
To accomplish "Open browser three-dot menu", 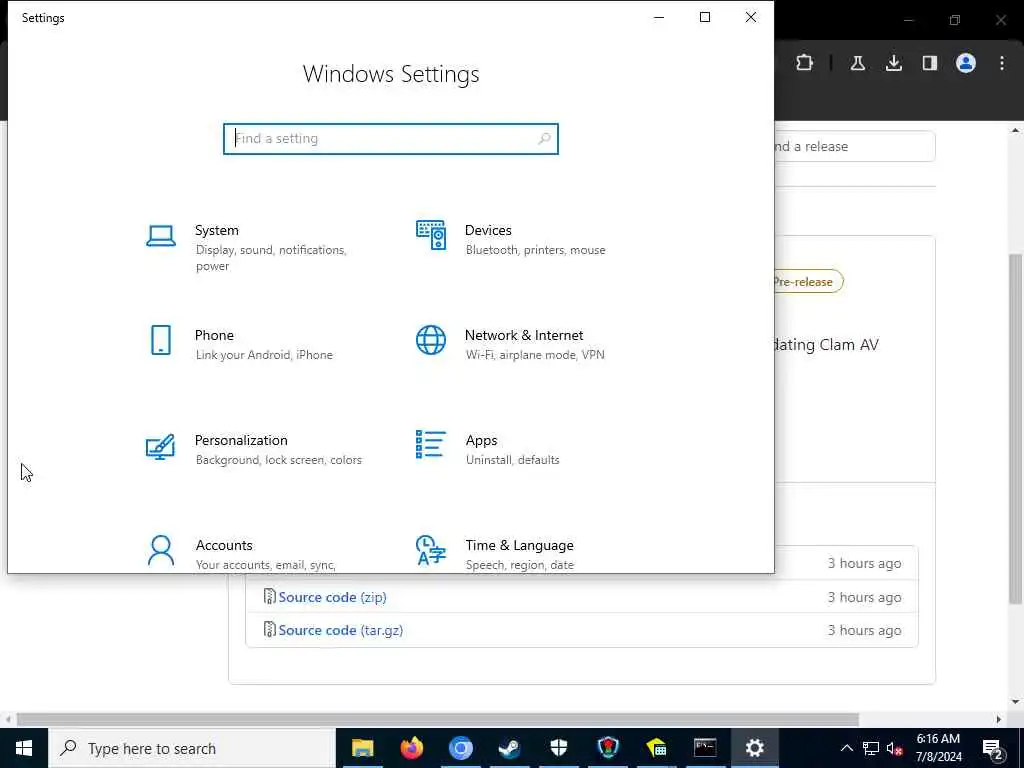I will pos(1002,63).
